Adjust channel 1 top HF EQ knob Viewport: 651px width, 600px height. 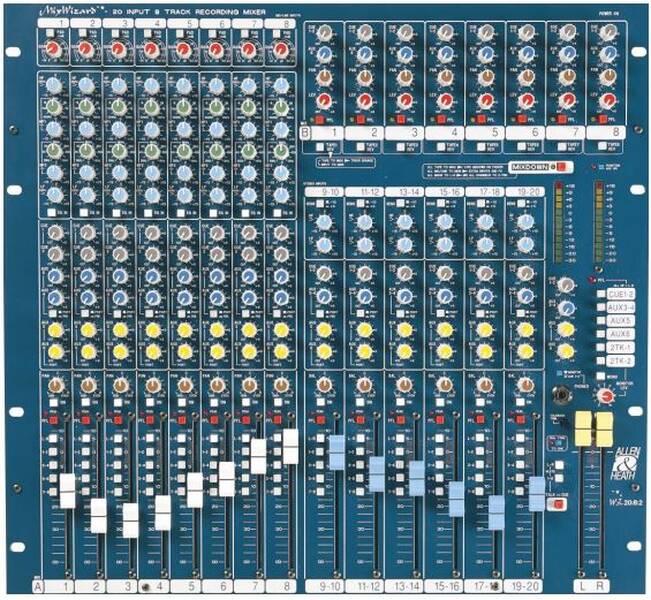54,86
